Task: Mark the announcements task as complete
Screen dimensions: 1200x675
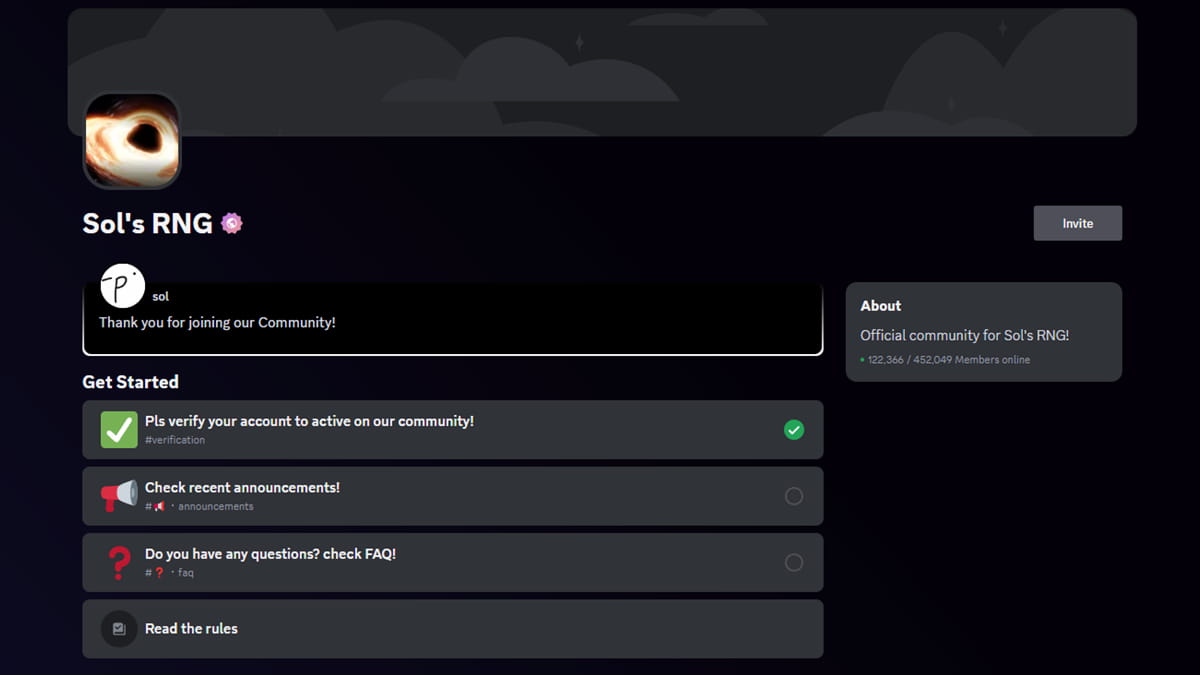Action: pyautogui.click(x=794, y=496)
